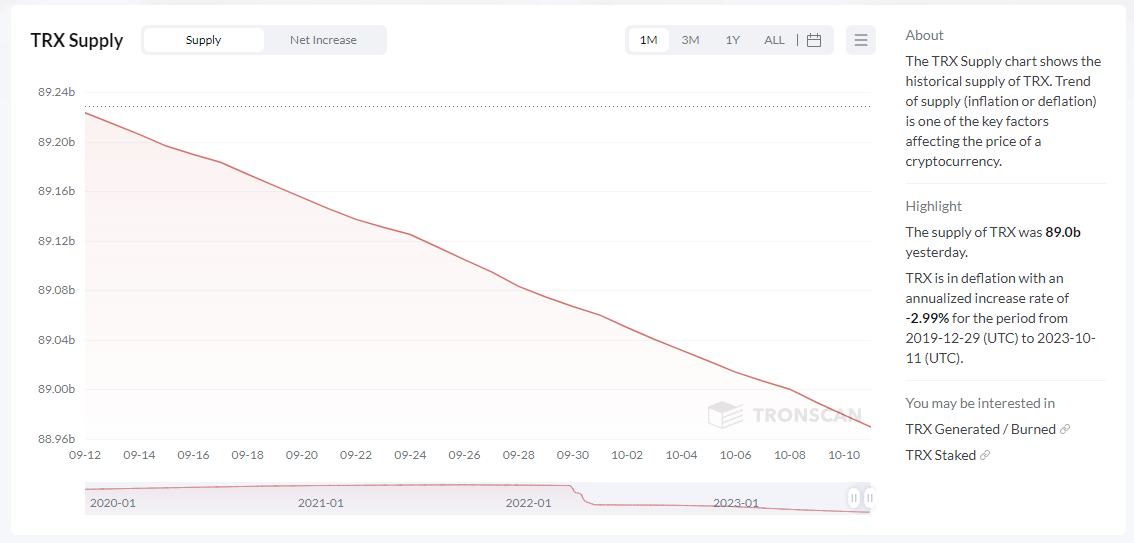Screen dimensions: 1134x543
Task: Click the 89.08b y-axis label
Action: (56, 291)
